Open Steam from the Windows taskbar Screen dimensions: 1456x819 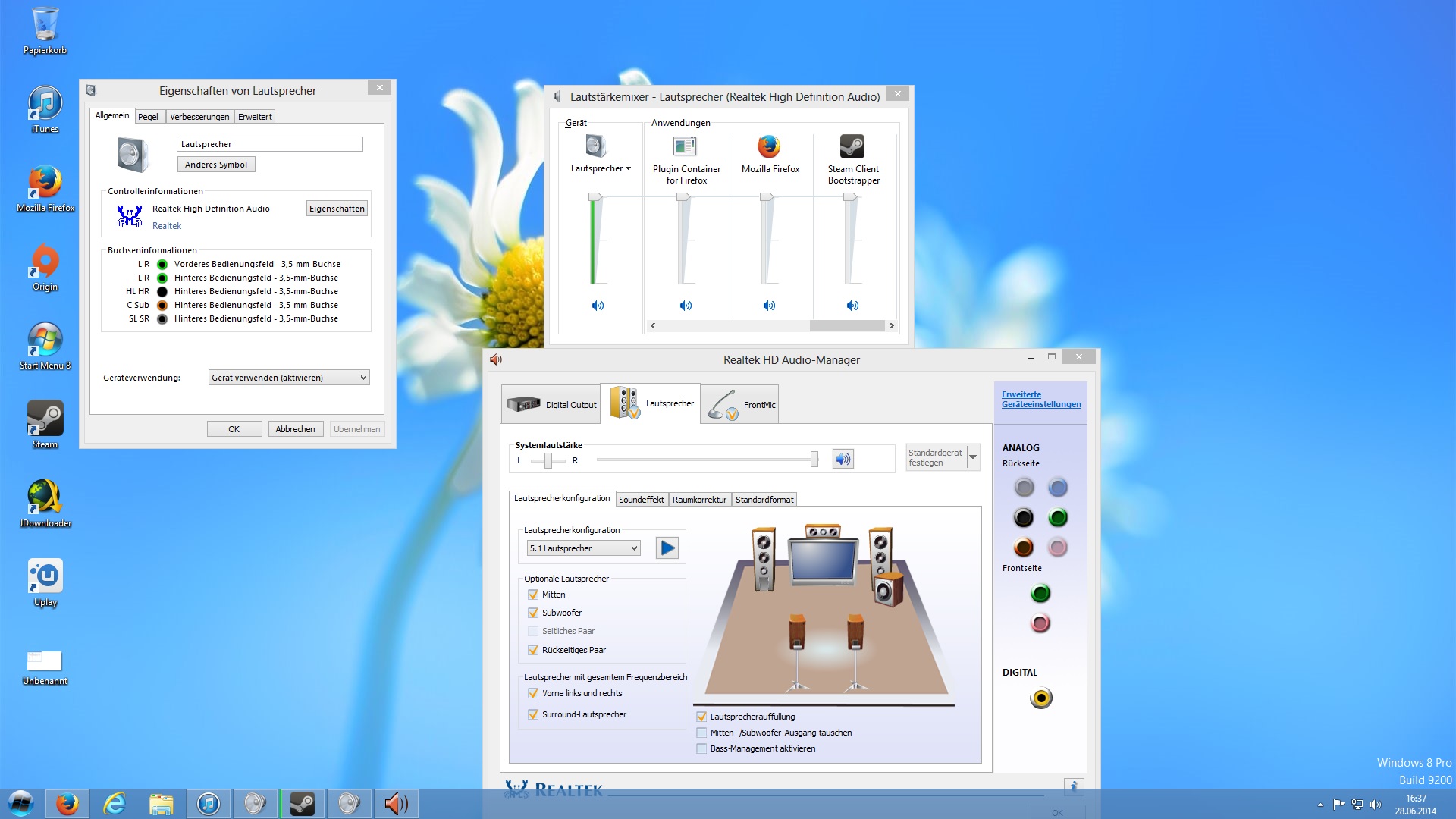click(x=303, y=803)
